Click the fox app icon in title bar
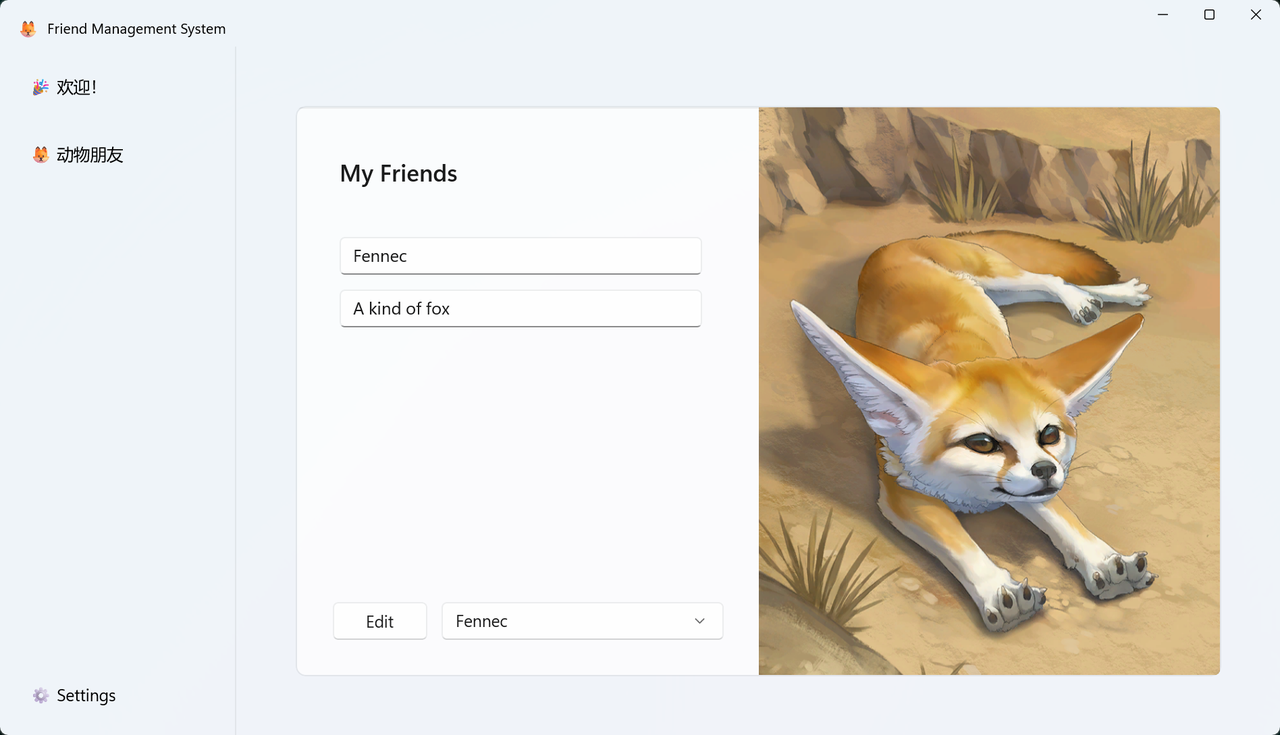The height and width of the screenshot is (735, 1280). pos(28,29)
